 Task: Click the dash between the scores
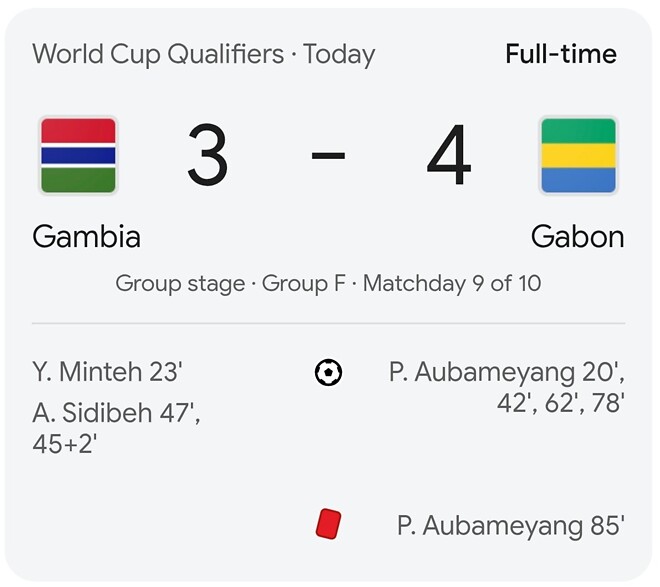tap(328, 157)
